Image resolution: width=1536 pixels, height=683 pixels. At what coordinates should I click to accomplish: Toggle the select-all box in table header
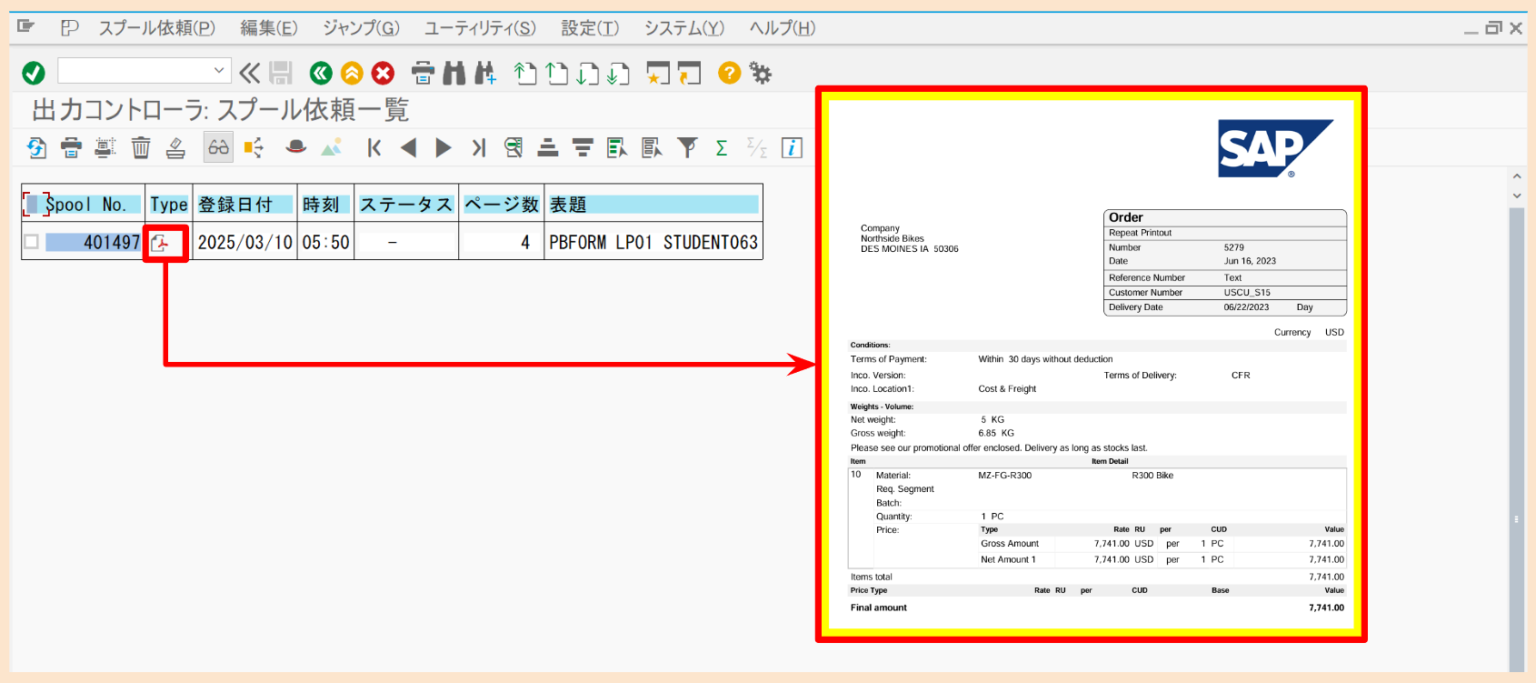(34, 204)
